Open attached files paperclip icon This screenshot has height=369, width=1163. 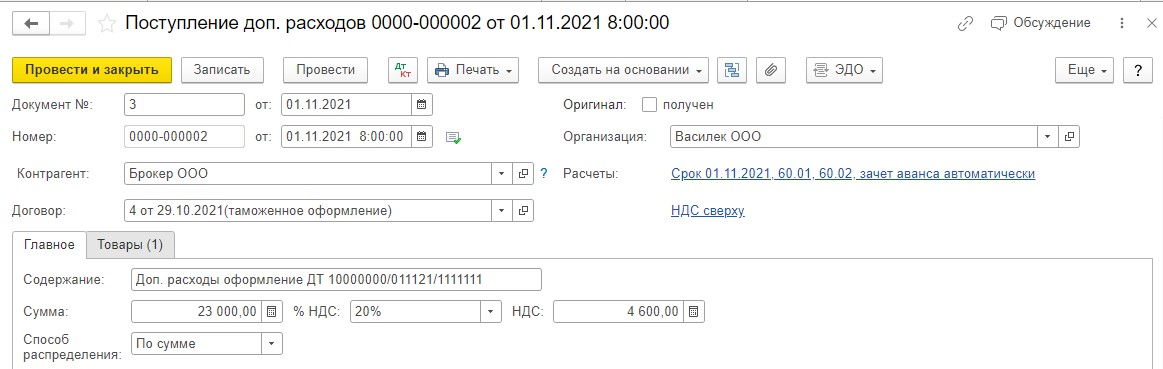click(x=771, y=70)
